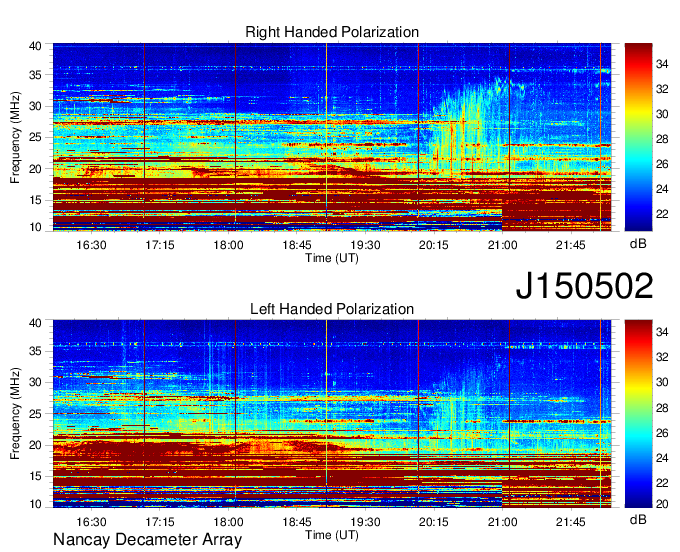Screen dimensions: 680x552
Task: Click 26 on the bottom colorbar scale
Action: tap(662, 433)
